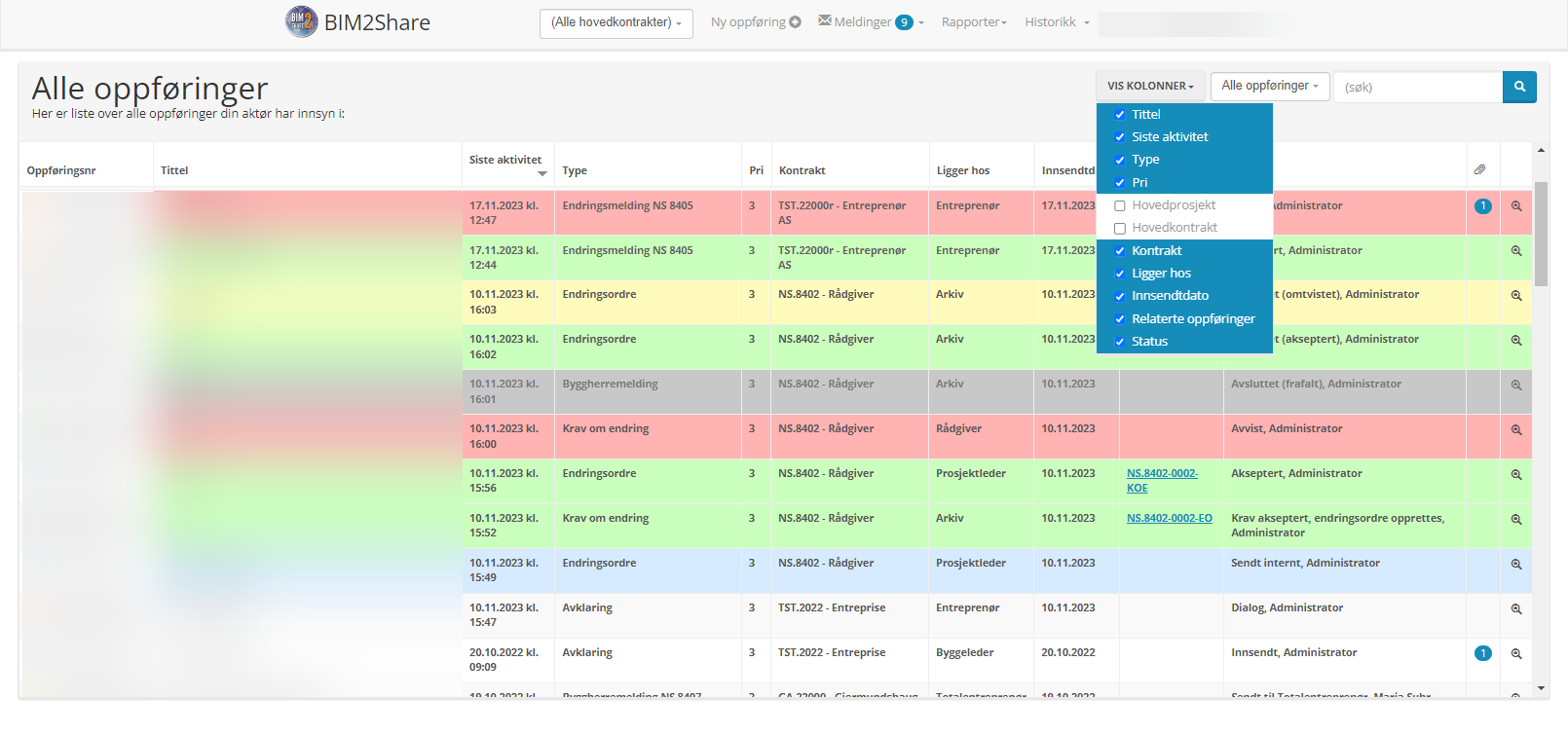Click the paperclip attachments column header
Image resolution: width=1568 pixels, height=735 pixels.
tap(1479, 169)
